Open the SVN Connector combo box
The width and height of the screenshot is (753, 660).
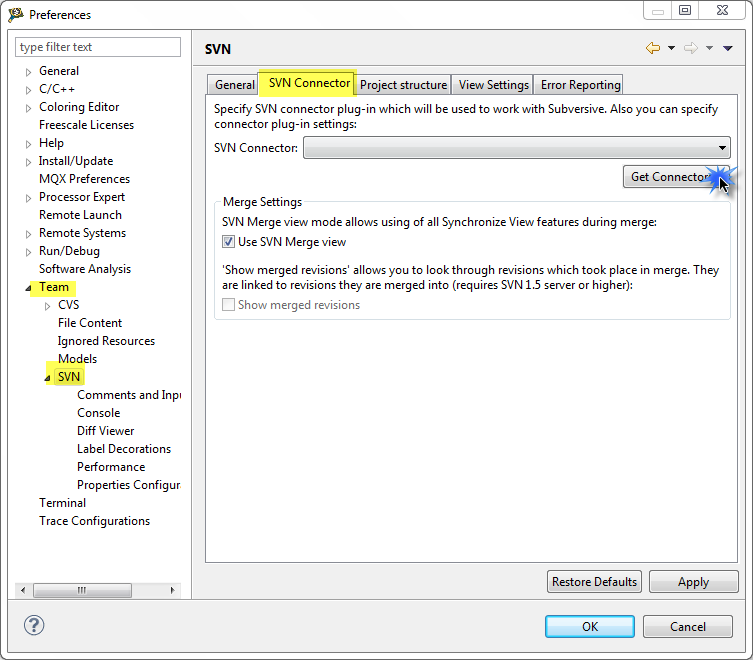(517, 147)
